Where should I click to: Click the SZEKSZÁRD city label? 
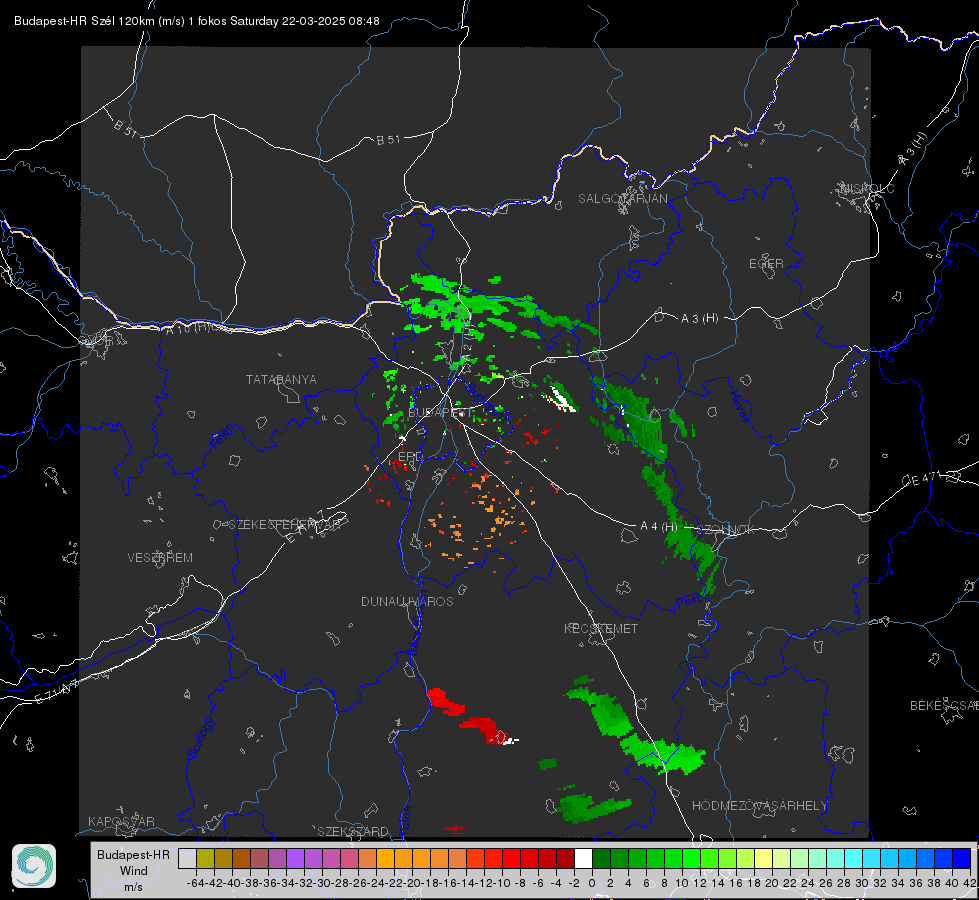[x=353, y=831]
